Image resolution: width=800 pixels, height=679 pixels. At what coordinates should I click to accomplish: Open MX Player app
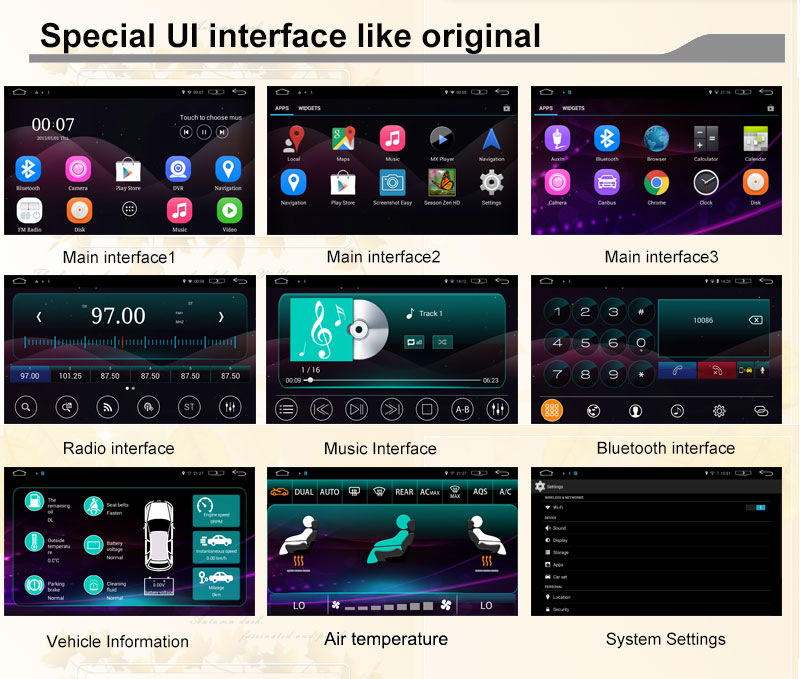point(441,139)
